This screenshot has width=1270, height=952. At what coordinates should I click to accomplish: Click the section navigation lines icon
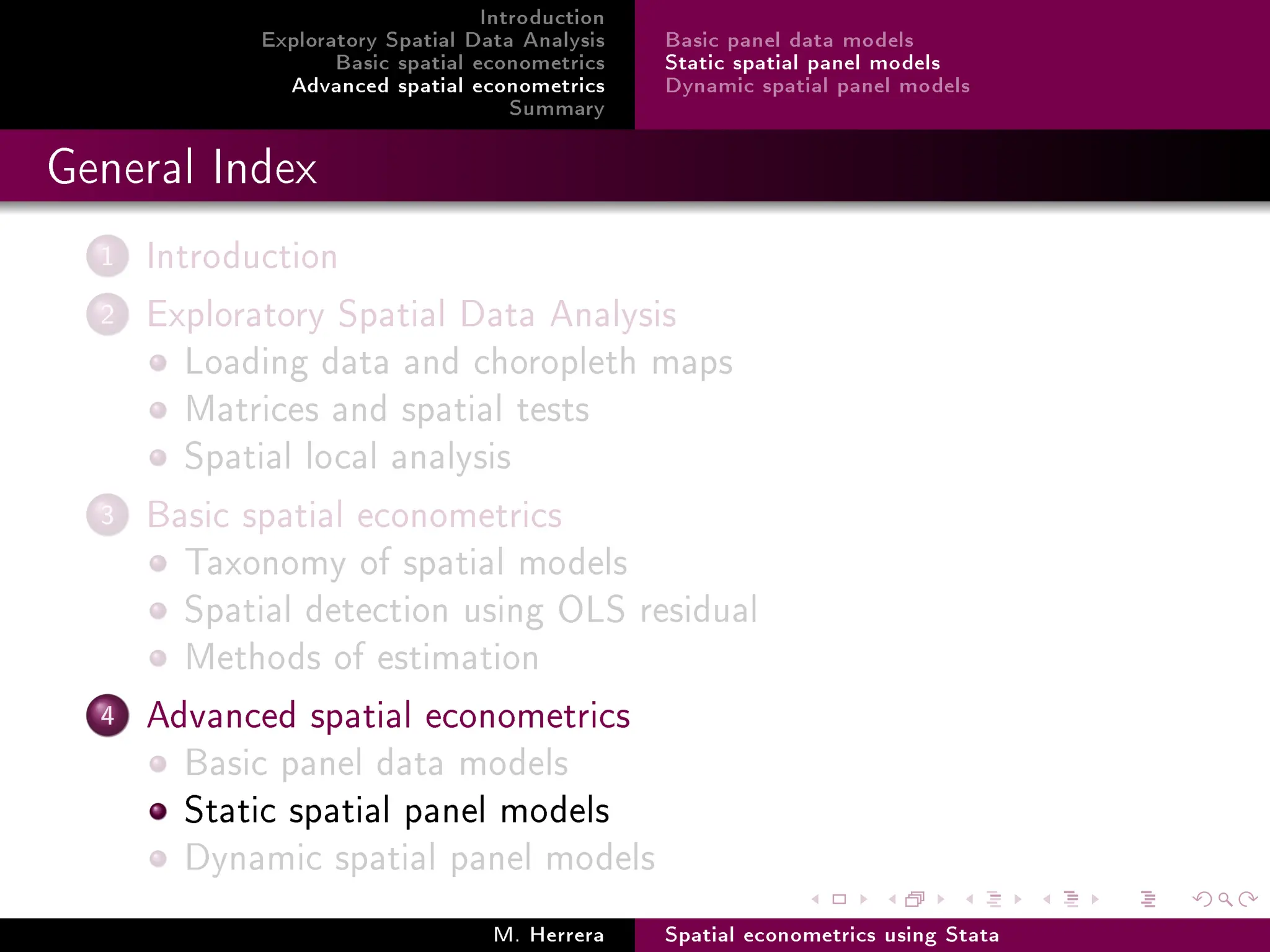tap(1071, 899)
